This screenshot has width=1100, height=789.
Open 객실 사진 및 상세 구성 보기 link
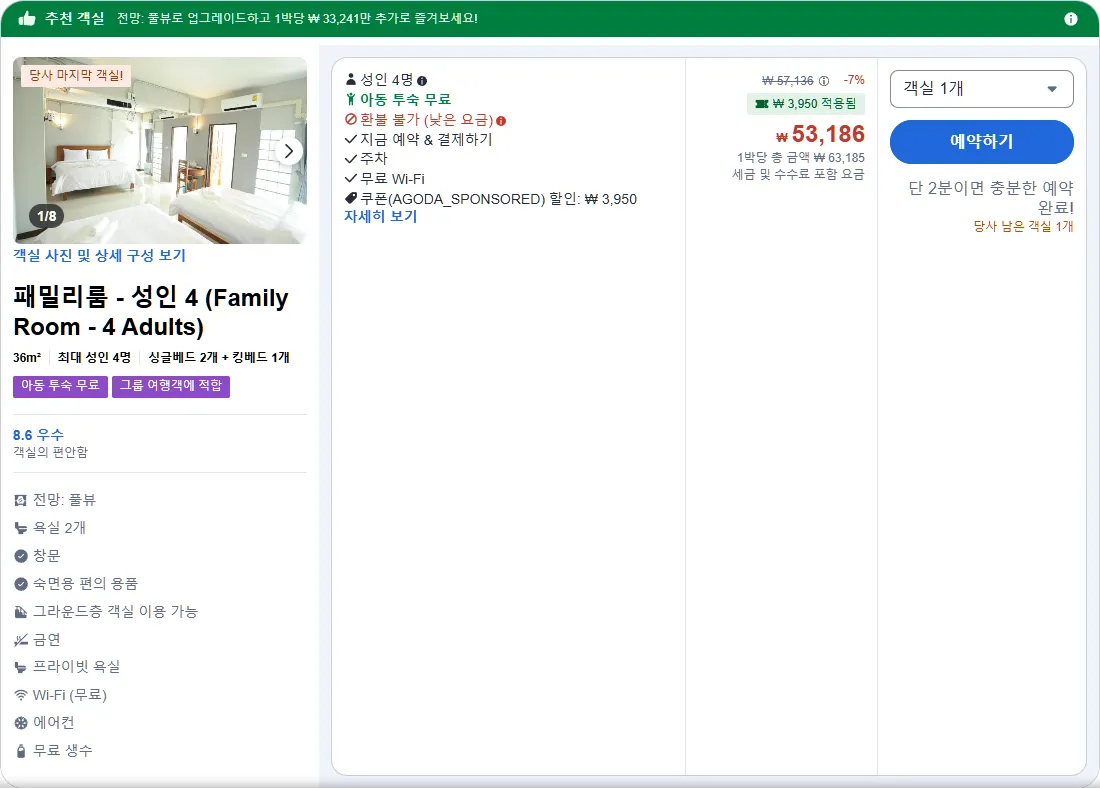click(x=100, y=255)
